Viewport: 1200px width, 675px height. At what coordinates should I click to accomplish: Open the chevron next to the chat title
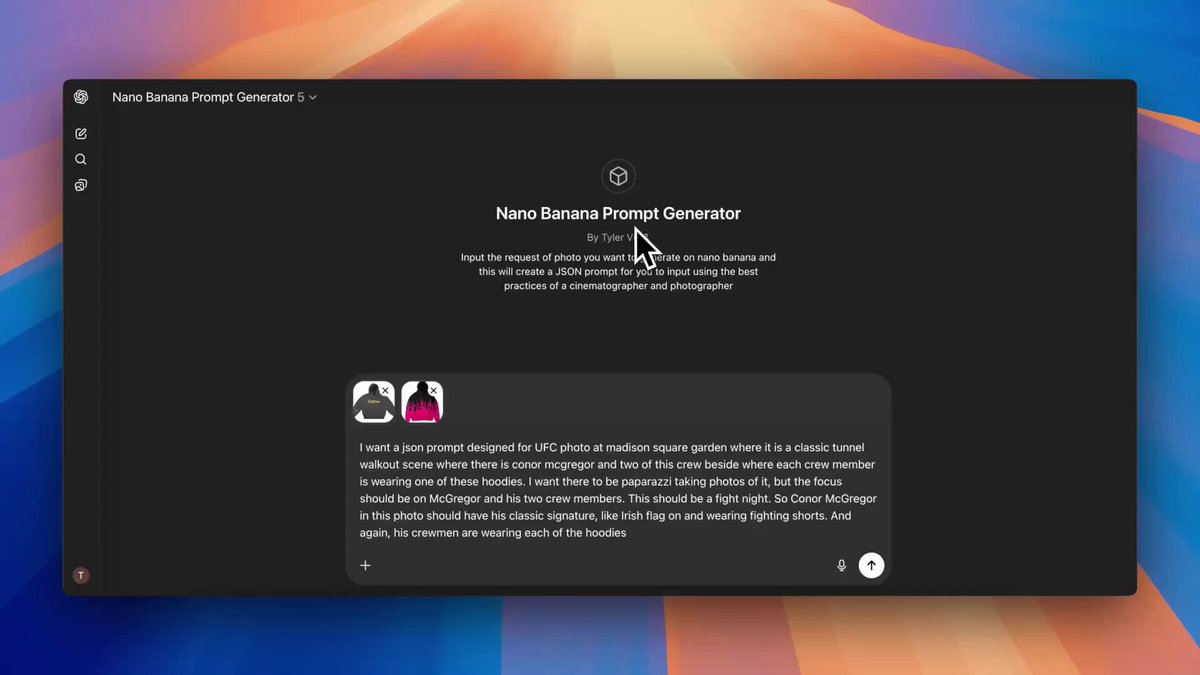click(311, 97)
